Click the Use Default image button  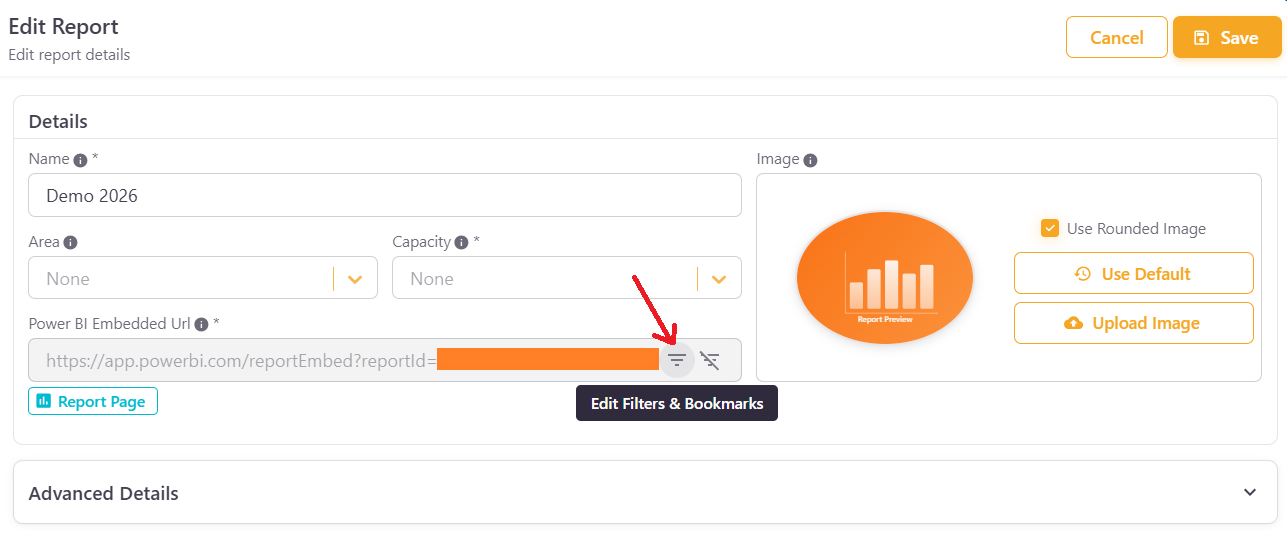coord(1133,273)
